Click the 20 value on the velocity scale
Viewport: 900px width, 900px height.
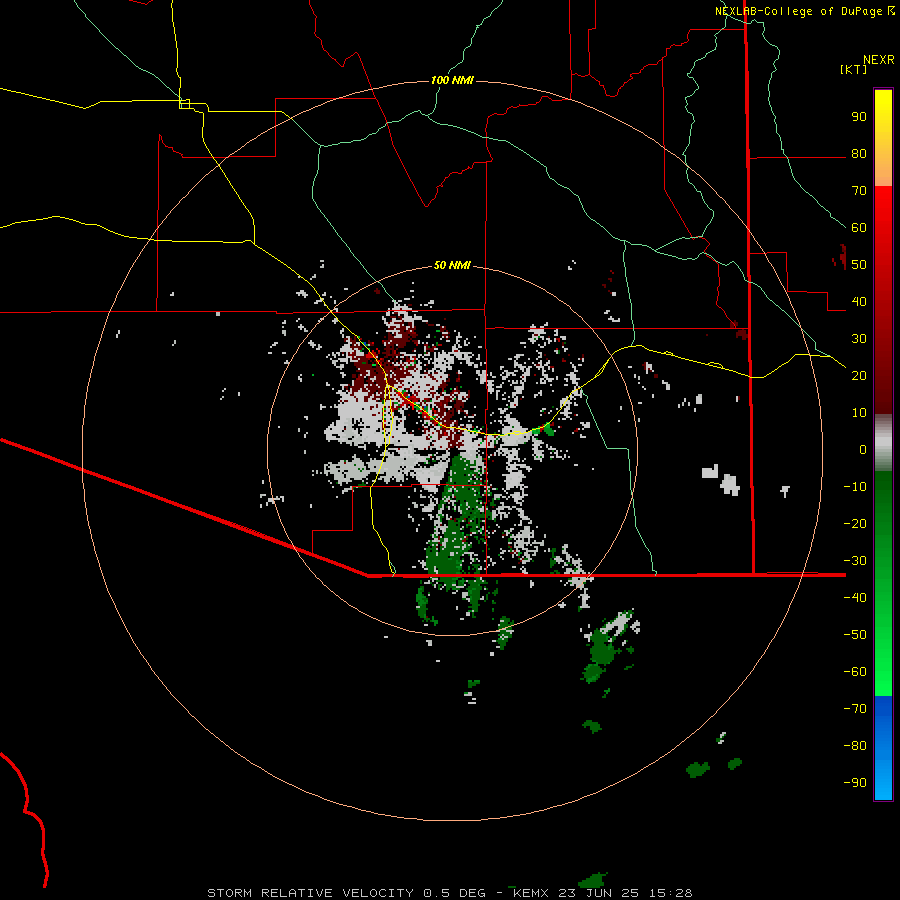pyautogui.click(x=859, y=376)
